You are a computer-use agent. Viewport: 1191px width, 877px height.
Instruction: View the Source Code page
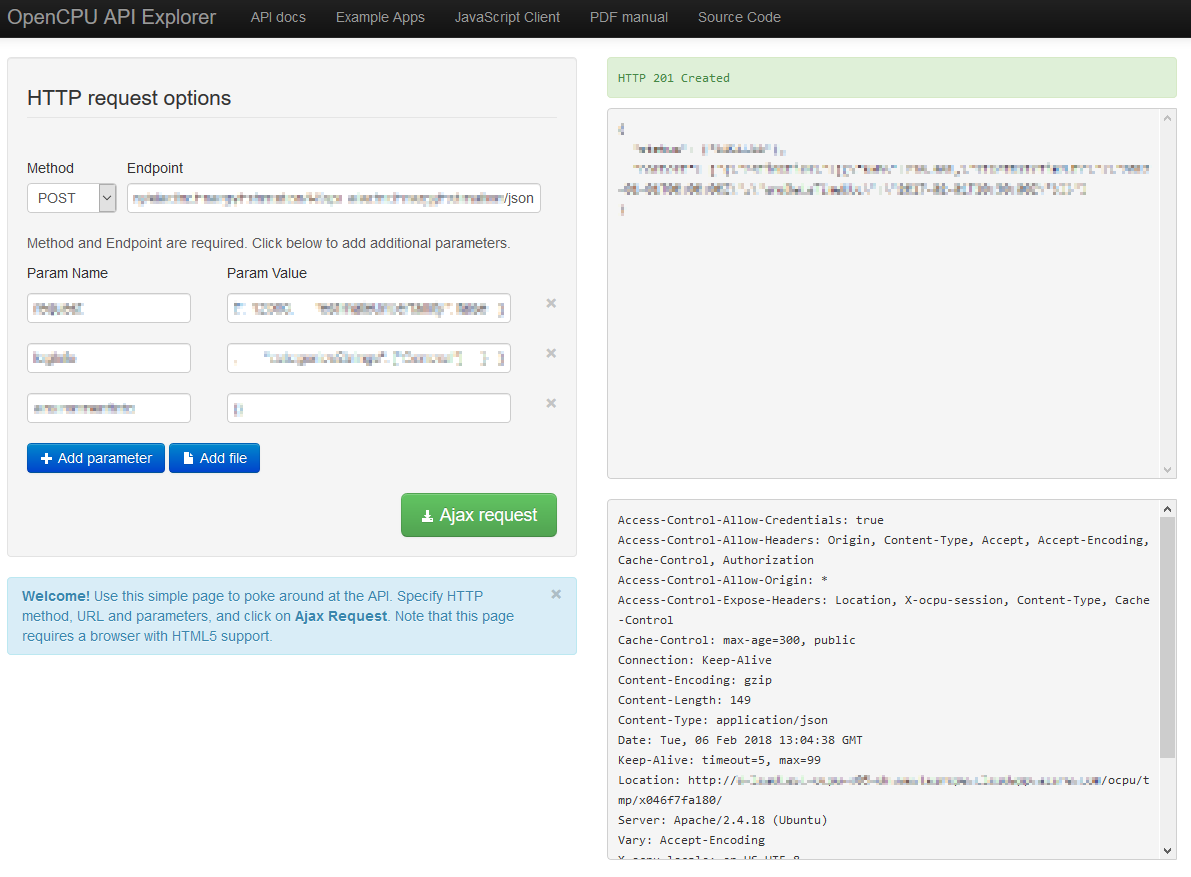point(739,17)
